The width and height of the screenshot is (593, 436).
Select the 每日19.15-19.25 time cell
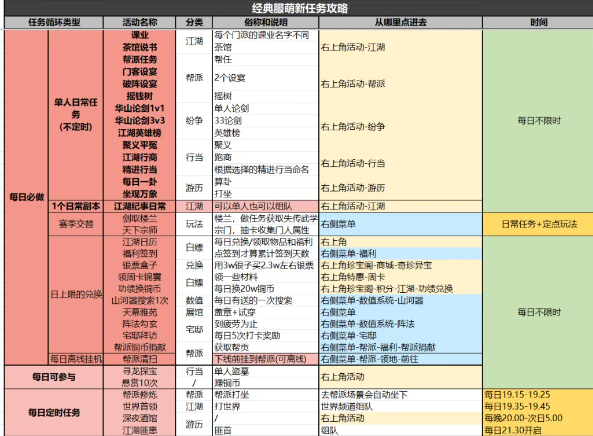click(538, 395)
